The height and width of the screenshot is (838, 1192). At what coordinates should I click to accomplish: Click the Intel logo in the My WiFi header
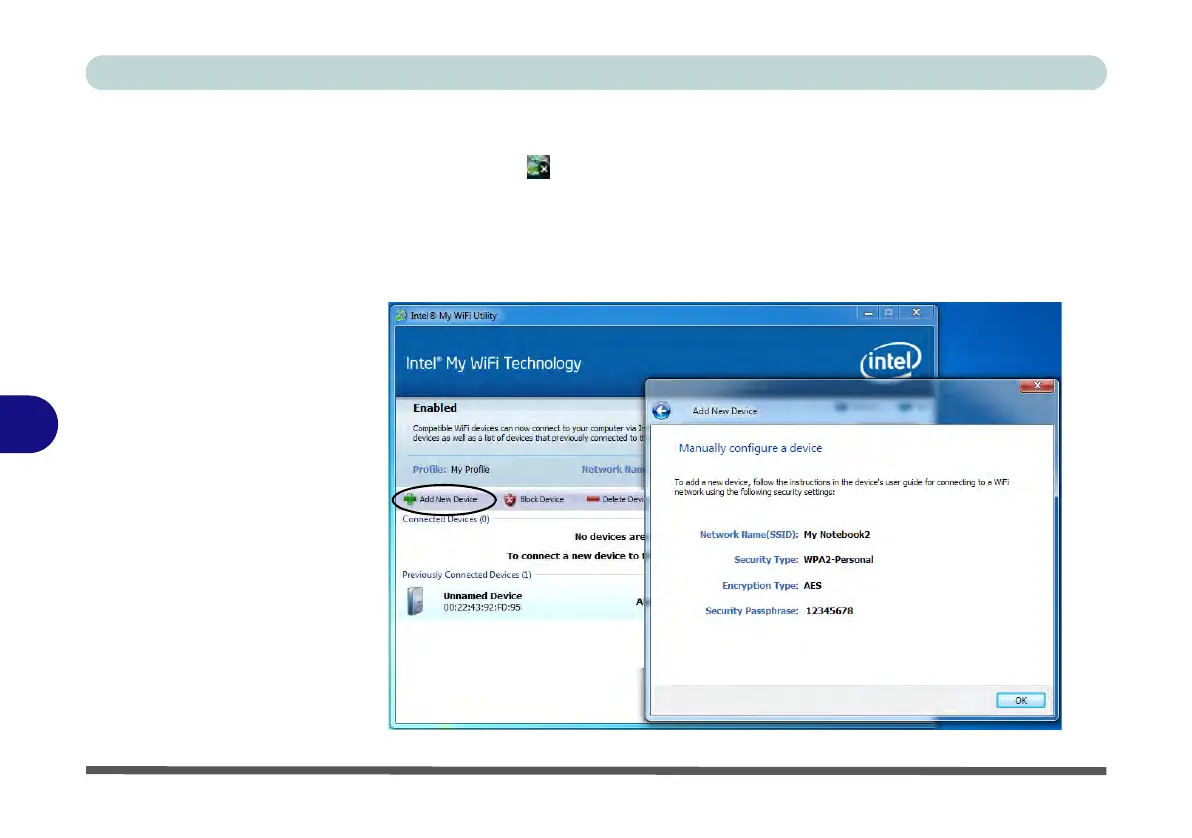pyautogui.click(x=890, y=360)
